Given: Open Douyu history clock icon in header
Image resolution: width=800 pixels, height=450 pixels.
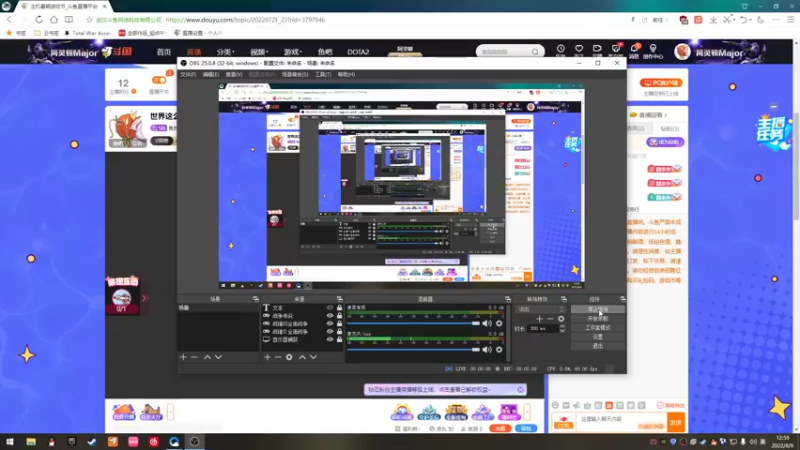Looking at the screenshot, I should coord(560,49).
